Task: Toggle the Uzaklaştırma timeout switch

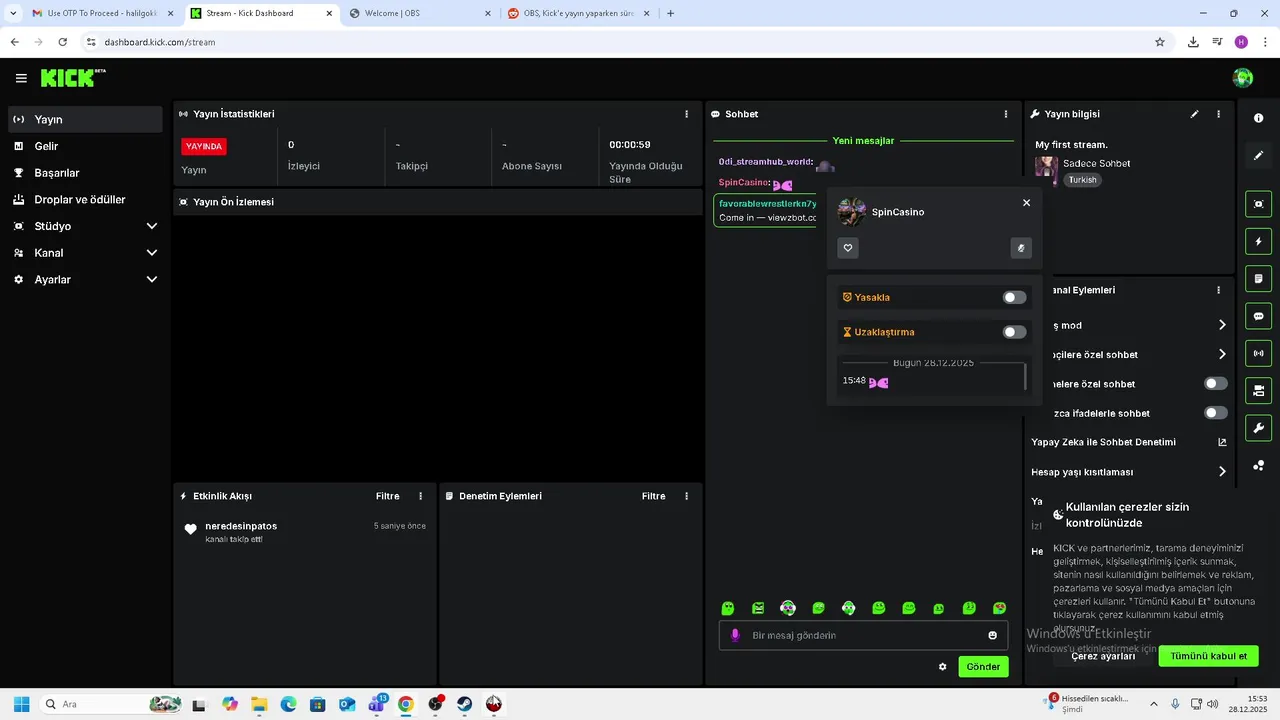Action: [1014, 332]
